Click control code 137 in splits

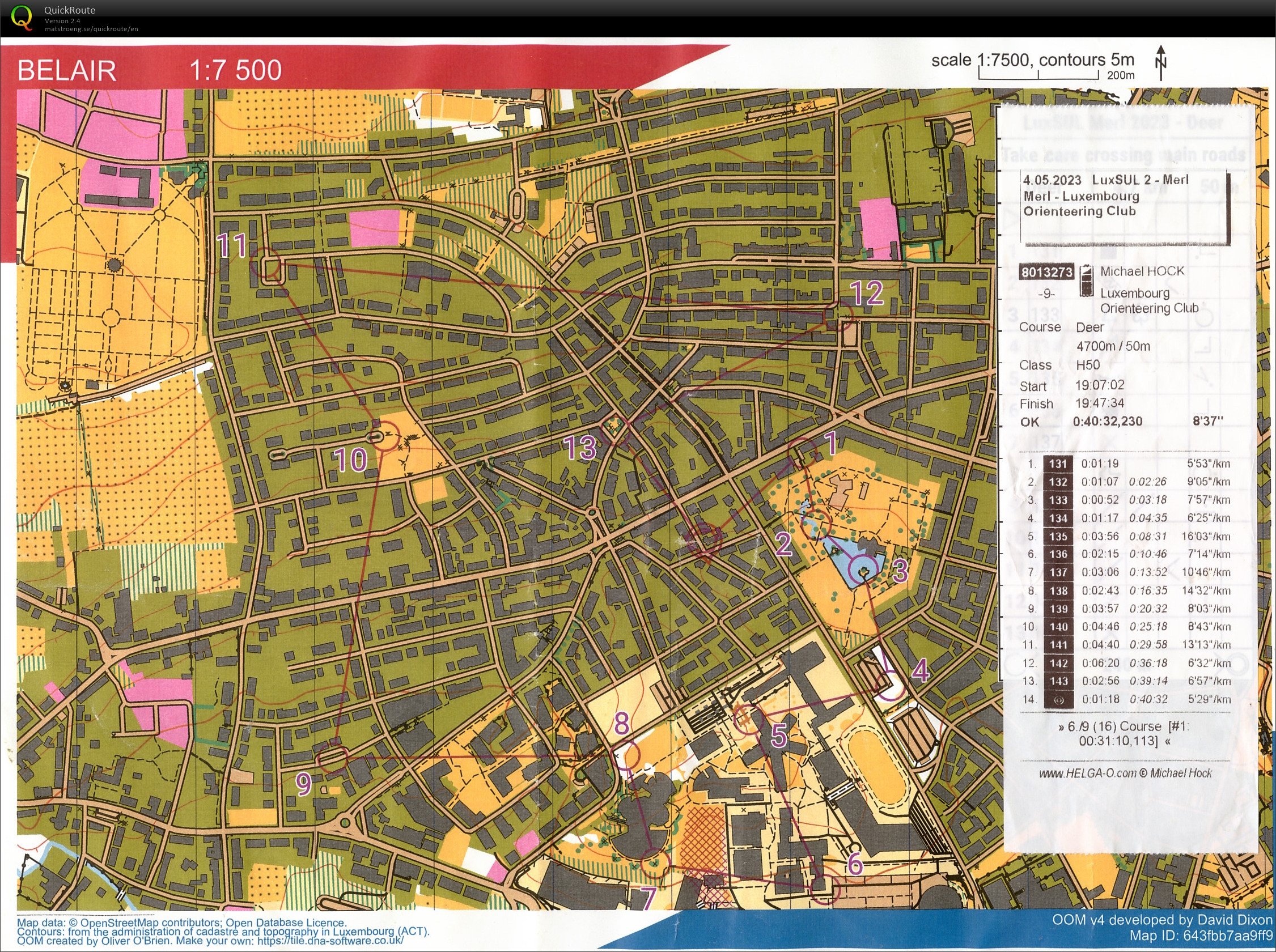tap(1058, 572)
